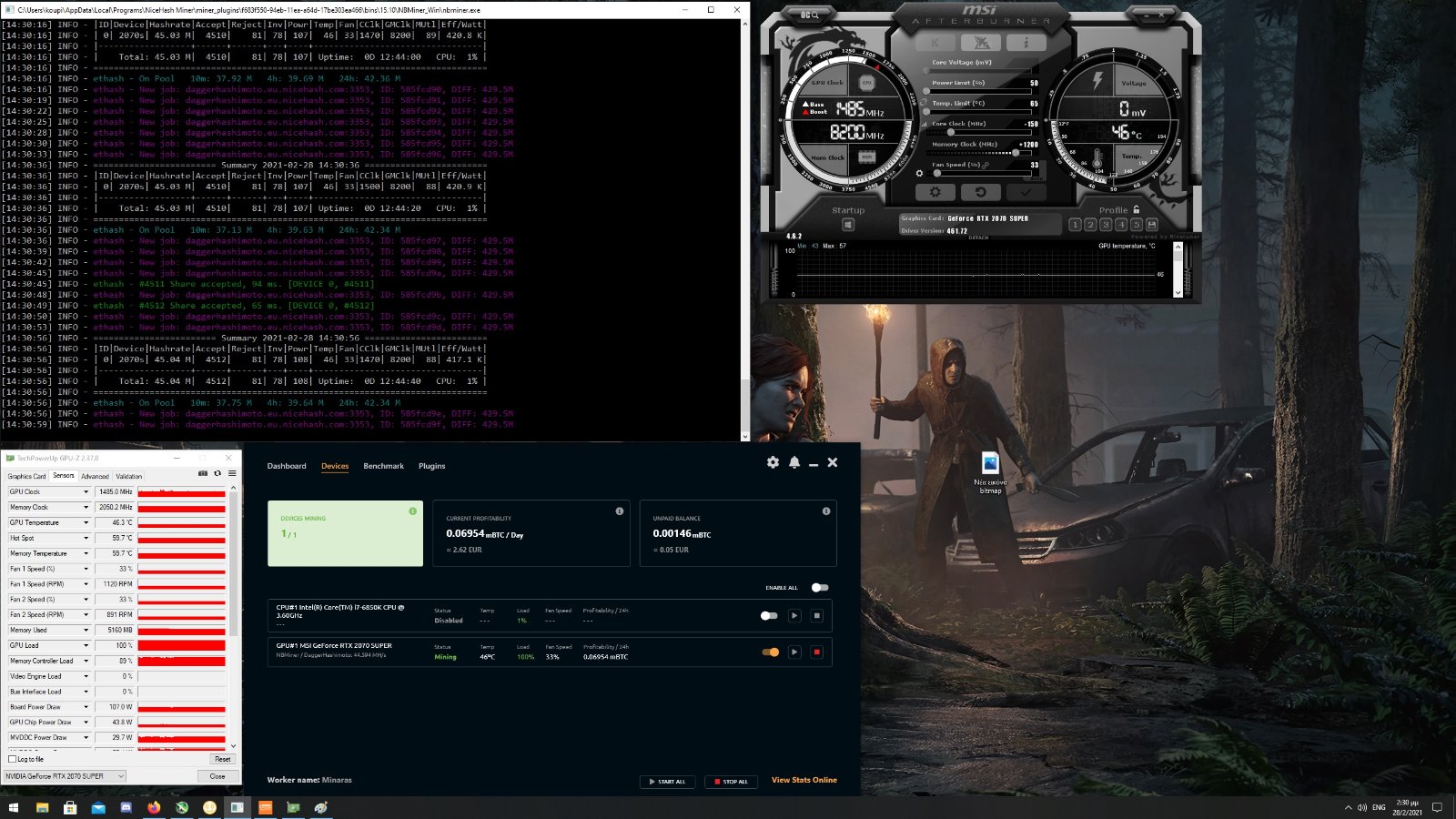The height and width of the screenshot is (819, 1456).
Task: Disable the GPU#1 RTX 2070 SUPER toggle
Action: click(x=770, y=652)
